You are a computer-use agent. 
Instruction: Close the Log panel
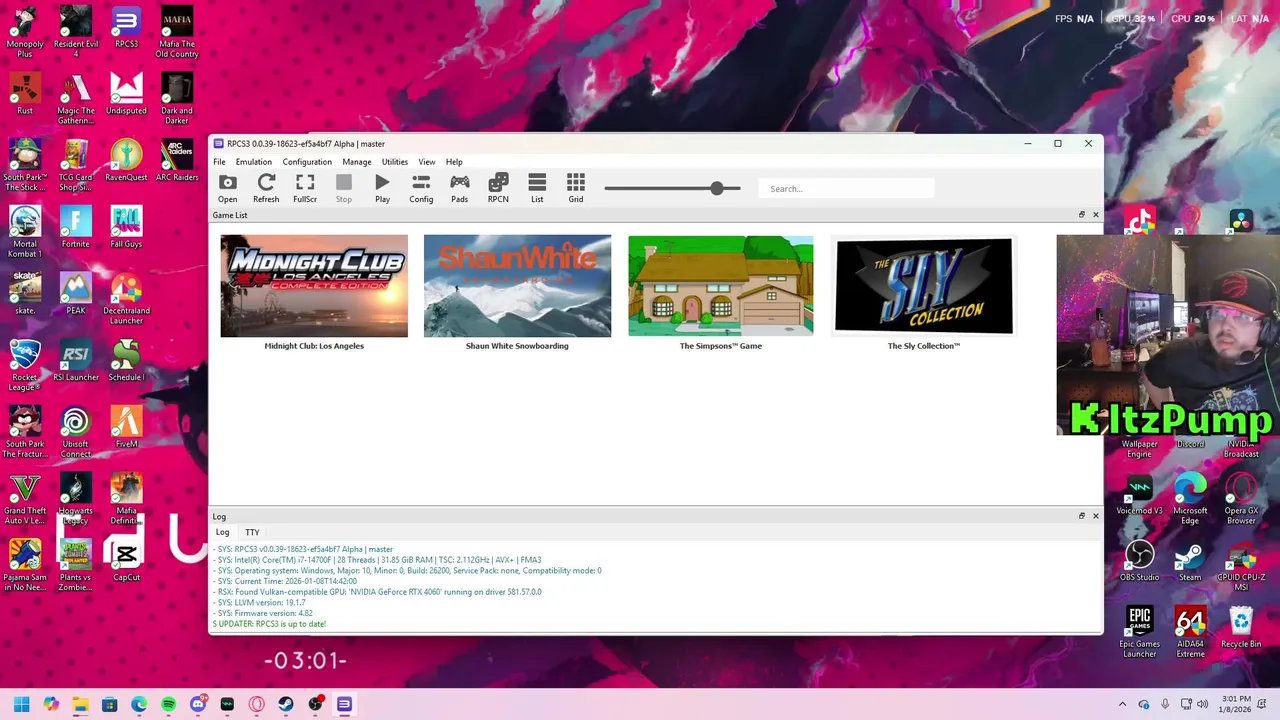[1095, 516]
